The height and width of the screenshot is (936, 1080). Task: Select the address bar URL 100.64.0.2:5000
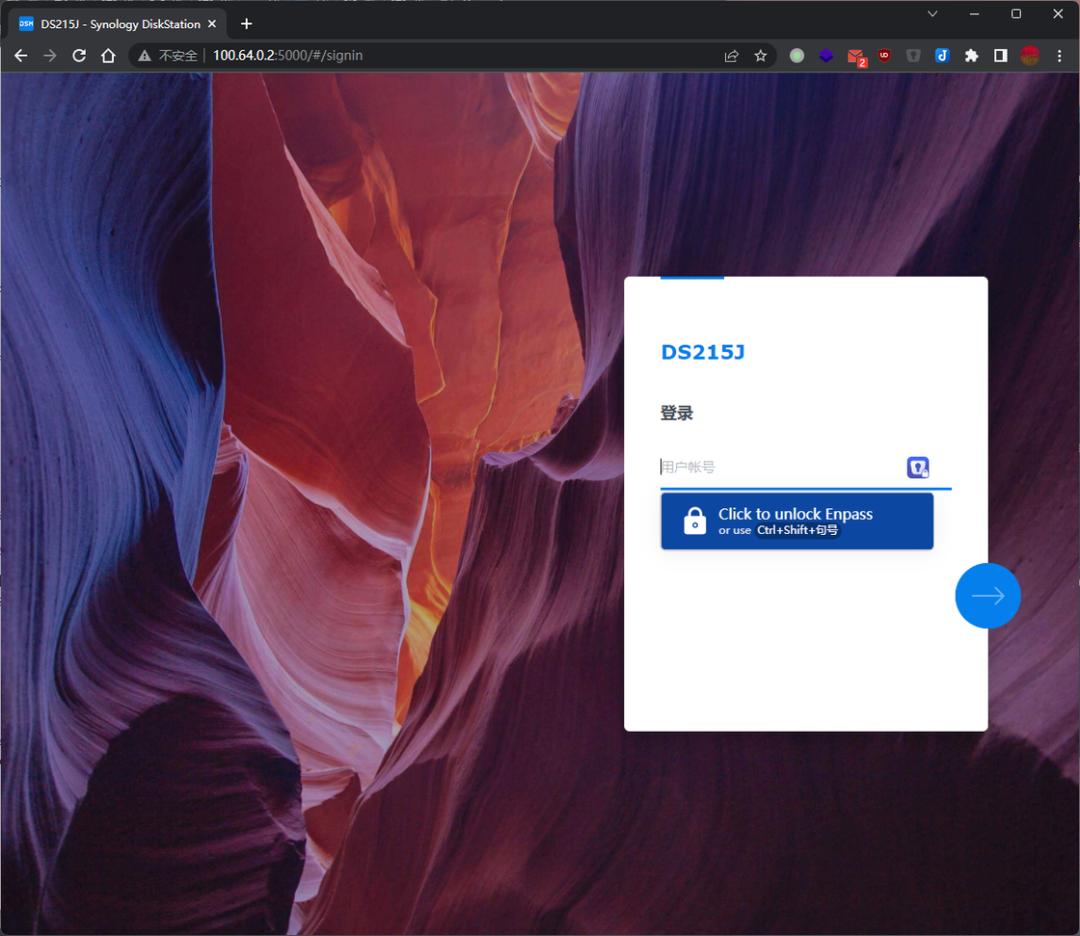pyautogui.click(x=287, y=55)
